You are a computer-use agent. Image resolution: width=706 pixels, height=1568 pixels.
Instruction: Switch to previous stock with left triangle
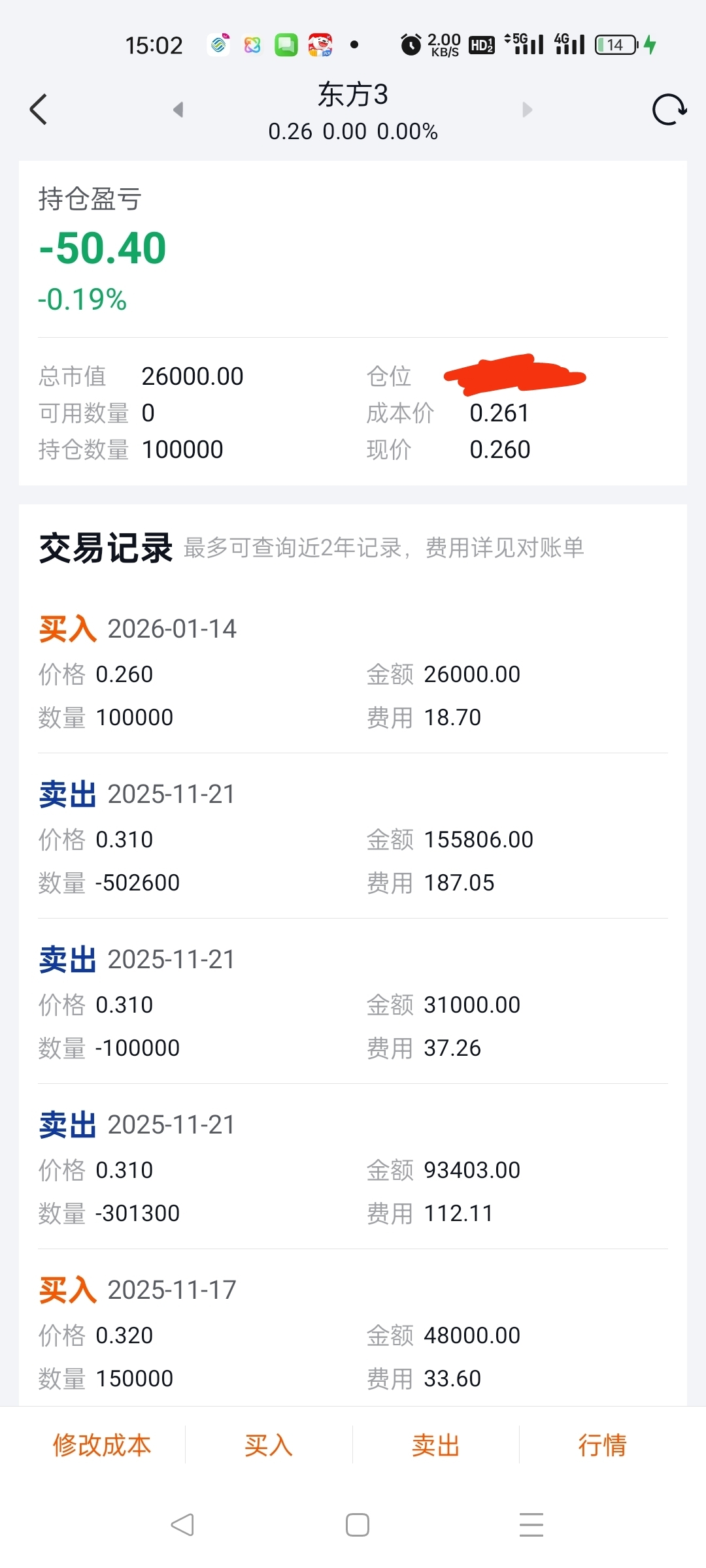[x=178, y=109]
